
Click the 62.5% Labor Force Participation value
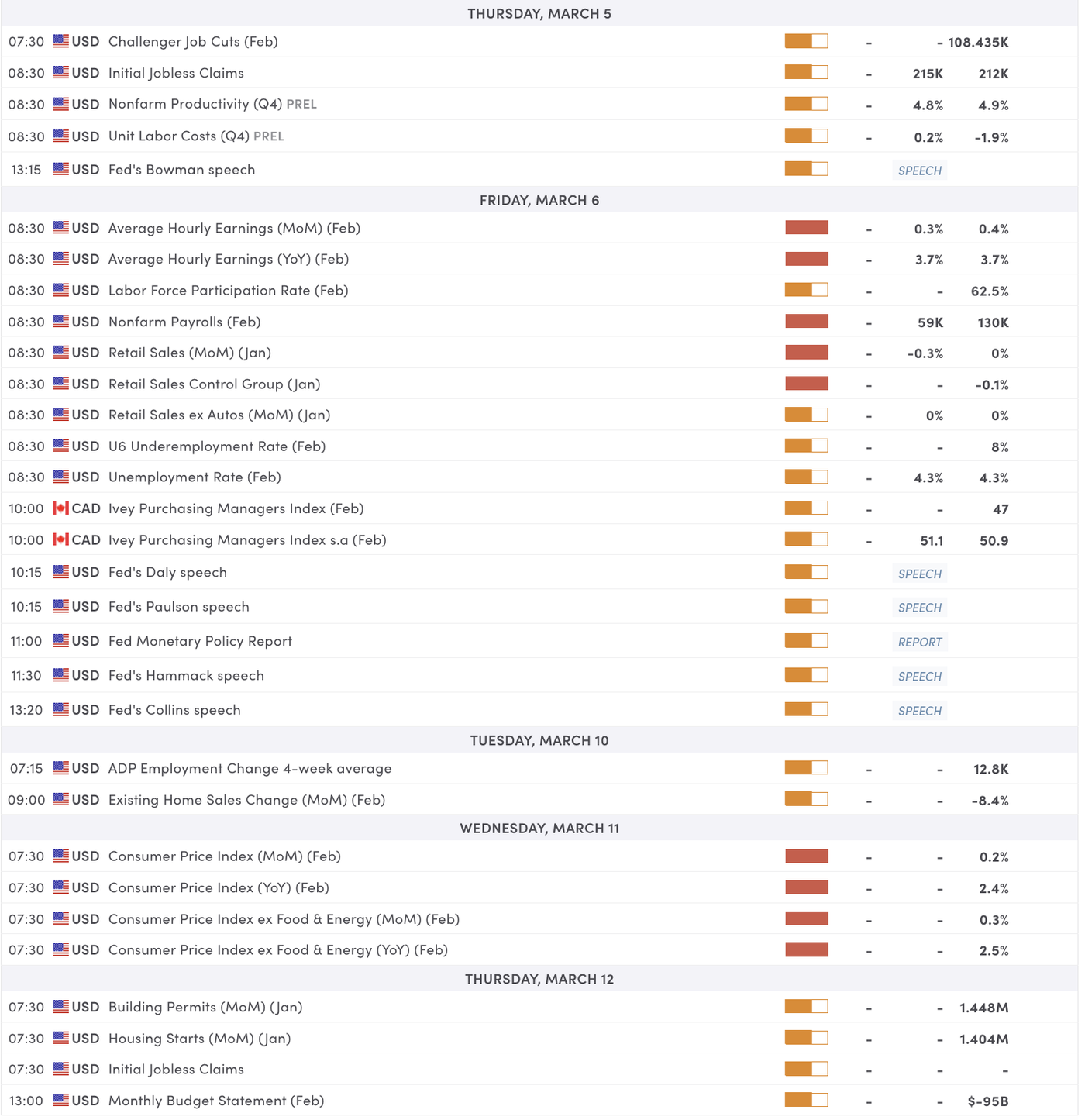(x=990, y=291)
